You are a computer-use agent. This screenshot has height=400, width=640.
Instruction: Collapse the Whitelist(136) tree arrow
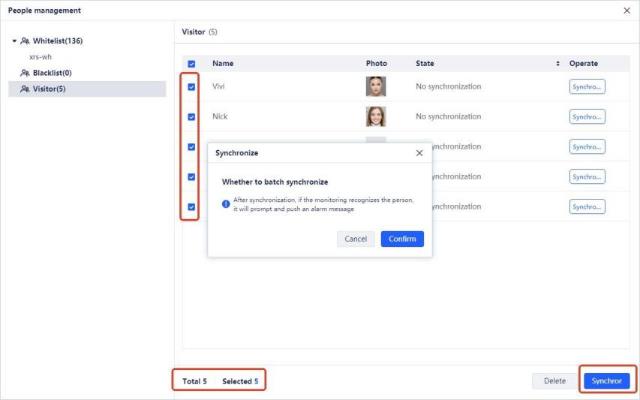[x=15, y=41]
